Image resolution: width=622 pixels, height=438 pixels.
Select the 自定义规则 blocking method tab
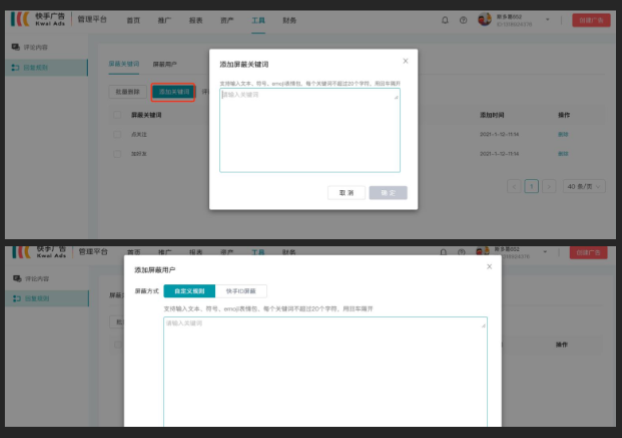189,291
